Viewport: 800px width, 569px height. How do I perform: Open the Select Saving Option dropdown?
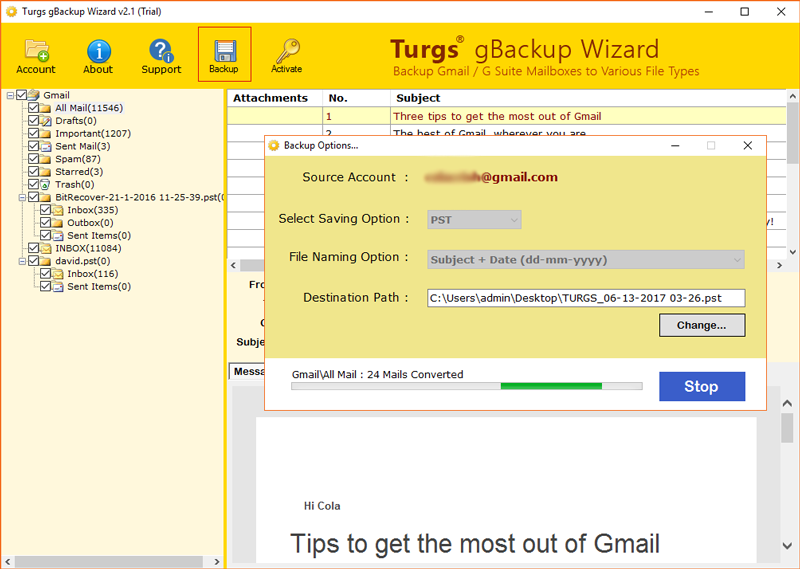(x=474, y=220)
